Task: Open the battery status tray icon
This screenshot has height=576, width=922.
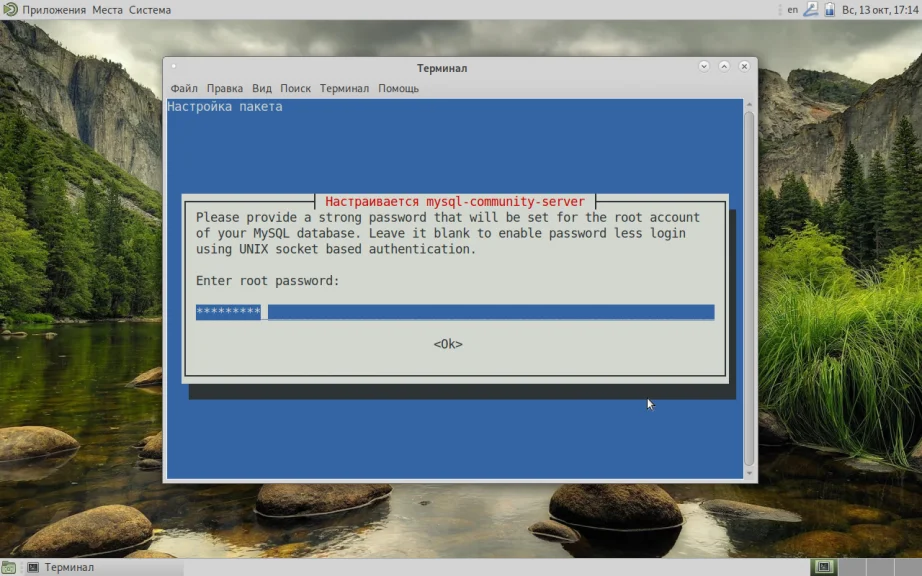Action: [x=829, y=9]
